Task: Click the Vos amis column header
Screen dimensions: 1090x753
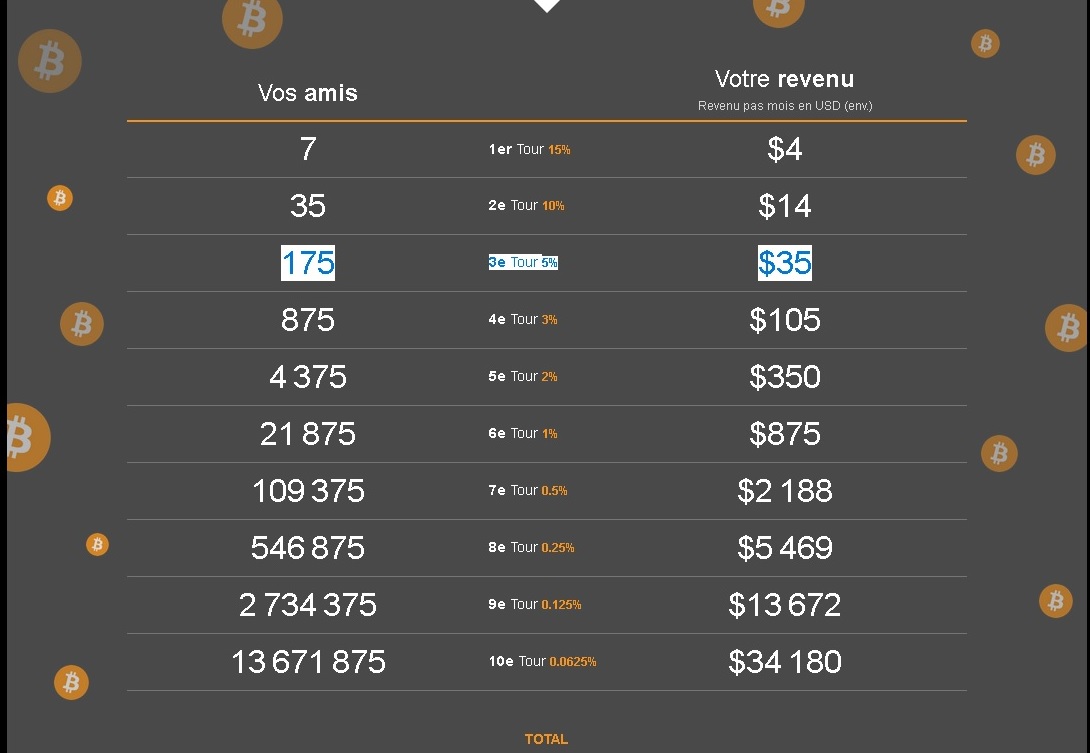Action: point(307,92)
